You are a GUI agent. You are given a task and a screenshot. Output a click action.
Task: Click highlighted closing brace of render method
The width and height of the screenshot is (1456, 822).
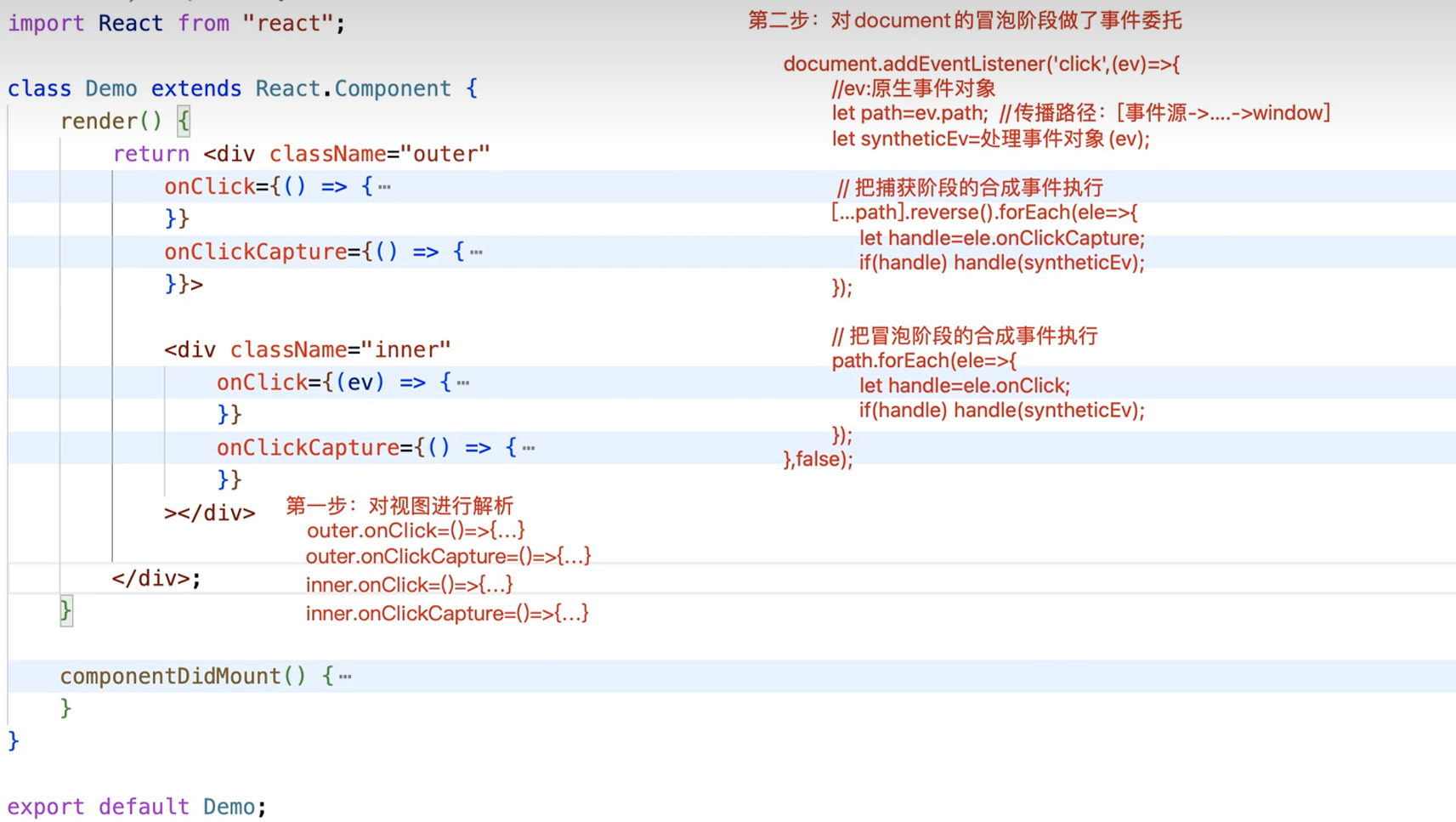pos(66,610)
